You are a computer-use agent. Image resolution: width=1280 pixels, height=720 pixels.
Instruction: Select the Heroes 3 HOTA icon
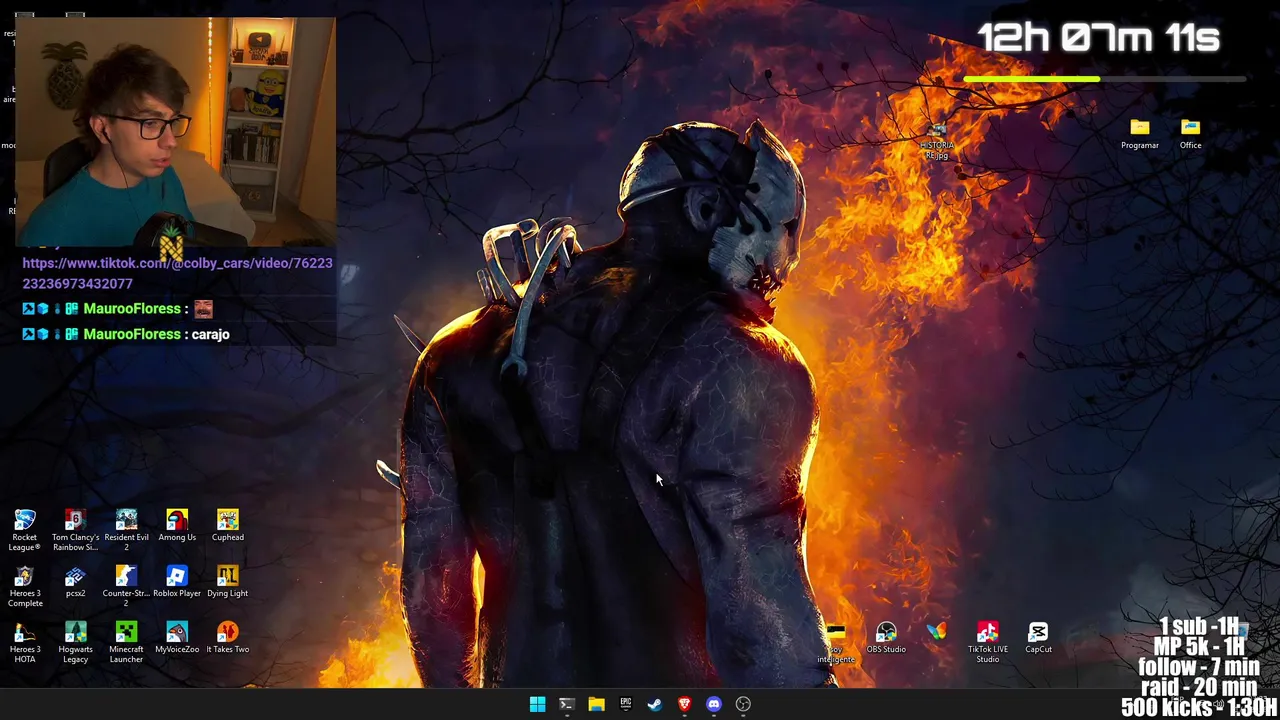pyautogui.click(x=25, y=642)
